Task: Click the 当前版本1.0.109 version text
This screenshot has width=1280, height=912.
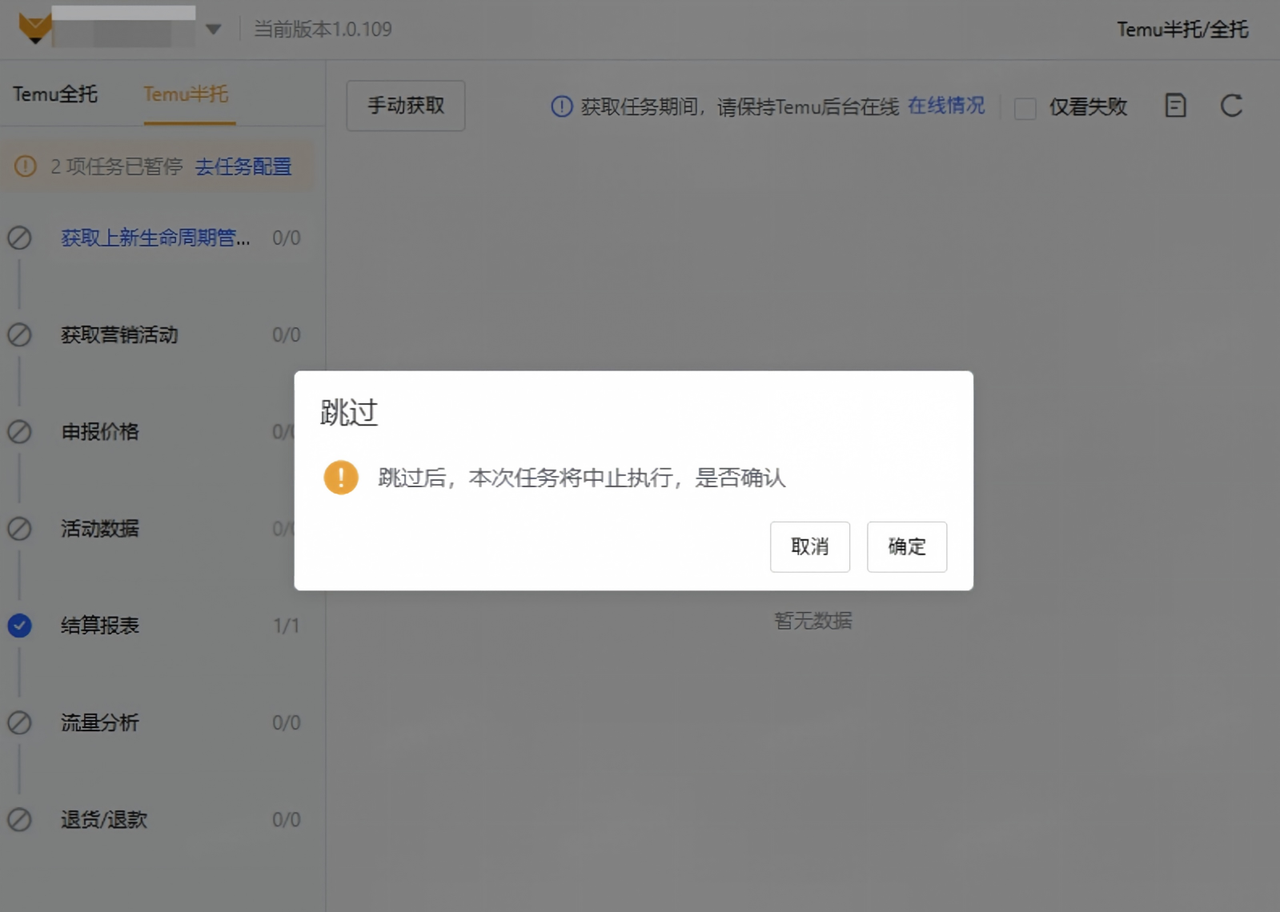Action: pos(322,29)
